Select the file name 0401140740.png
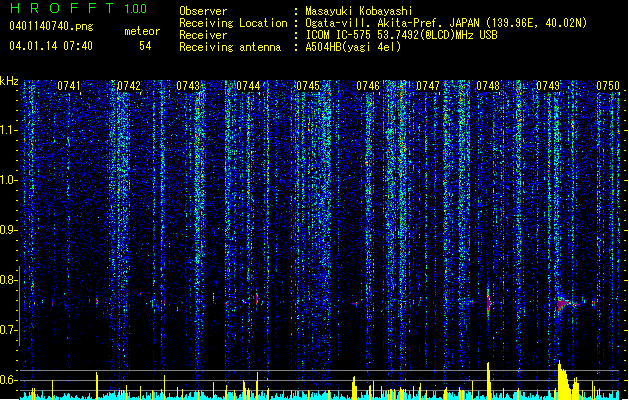Screen dimensions: 629x400 51,26
